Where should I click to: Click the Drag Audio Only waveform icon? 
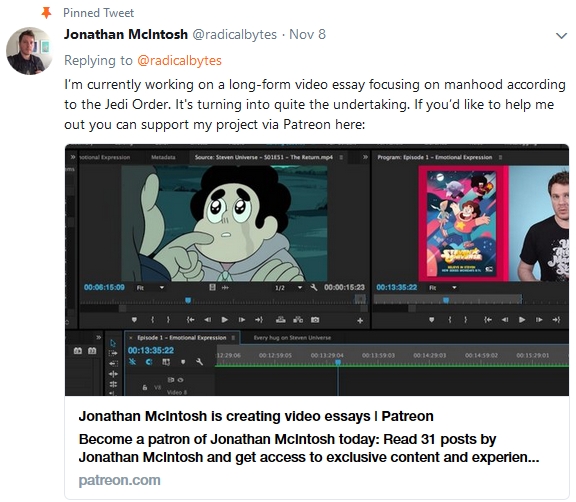click(x=226, y=288)
